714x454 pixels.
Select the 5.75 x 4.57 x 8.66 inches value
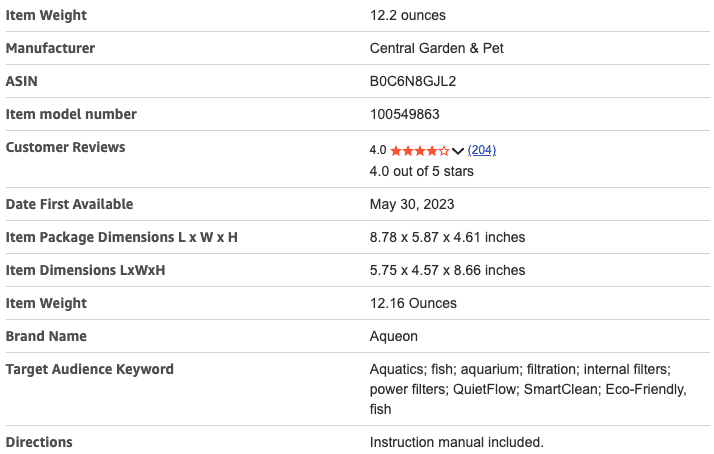447,270
